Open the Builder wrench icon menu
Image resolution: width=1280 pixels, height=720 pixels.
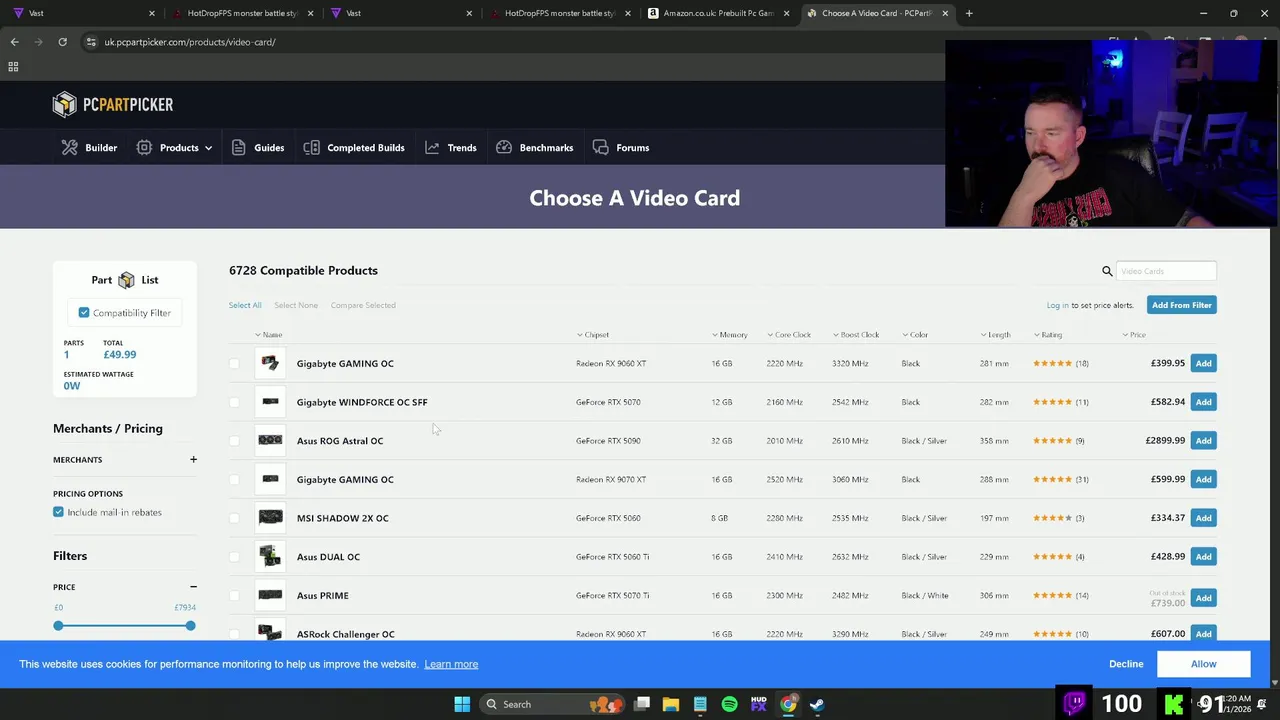click(x=69, y=147)
